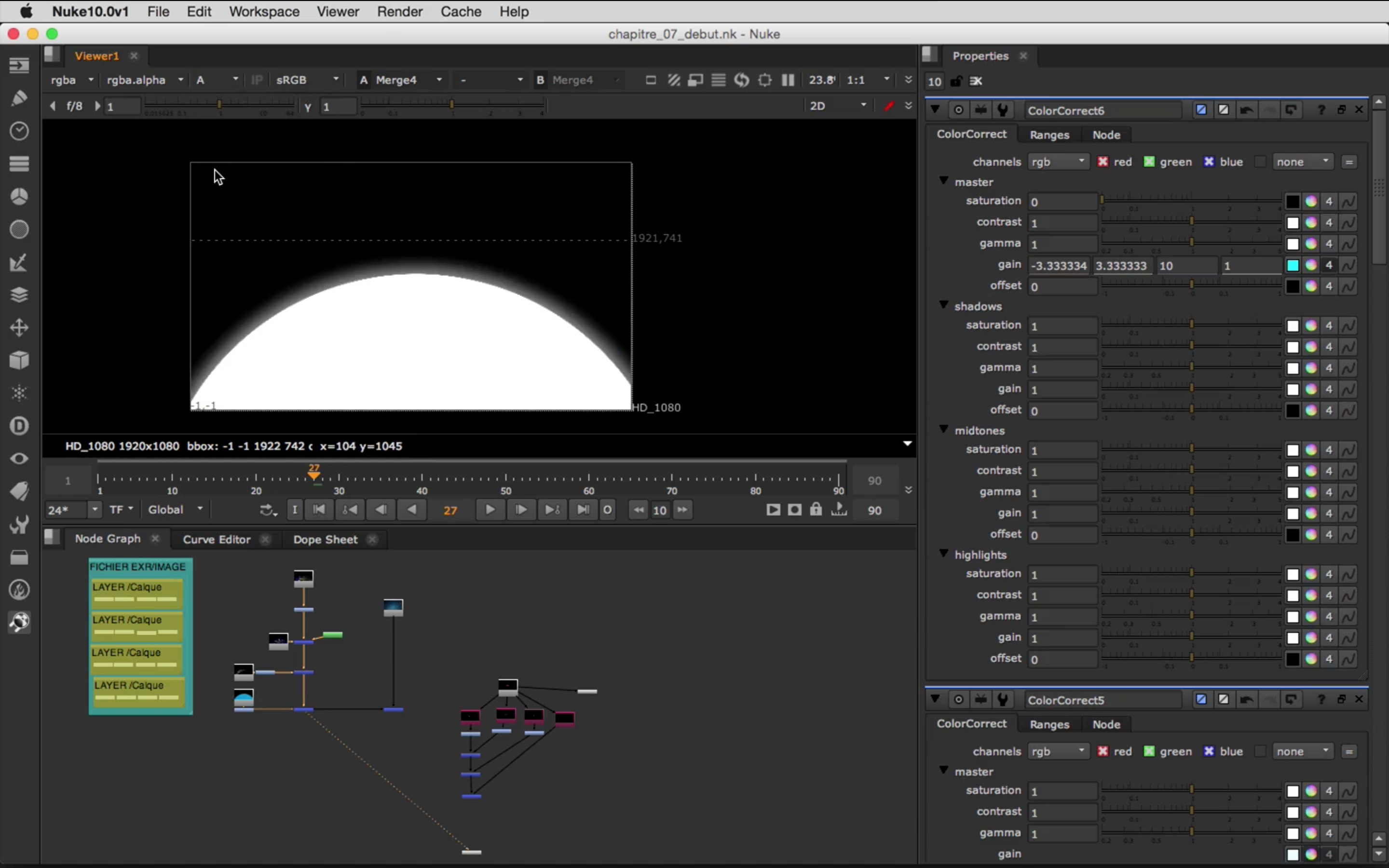Open the Merge nodes layers icon
The width and height of the screenshot is (1389, 868).
(x=19, y=295)
